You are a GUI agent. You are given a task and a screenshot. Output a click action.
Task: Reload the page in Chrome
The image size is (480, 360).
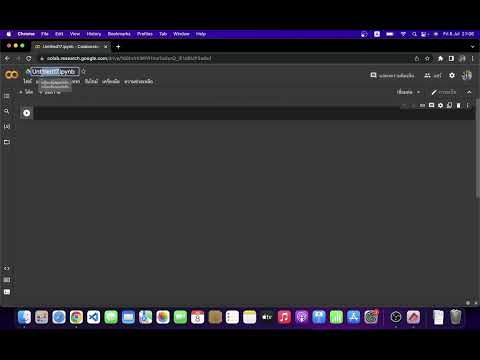[29, 59]
